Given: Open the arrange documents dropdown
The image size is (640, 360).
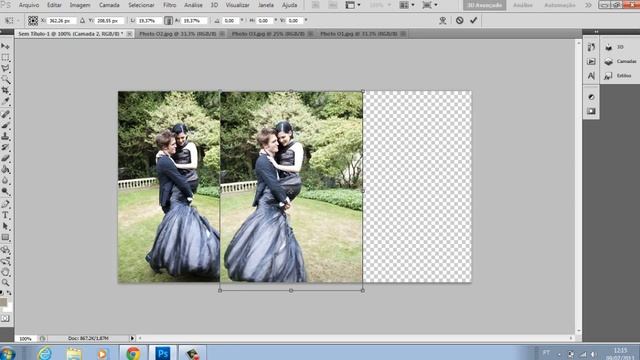Looking at the screenshot, I should (x=407, y=5).
